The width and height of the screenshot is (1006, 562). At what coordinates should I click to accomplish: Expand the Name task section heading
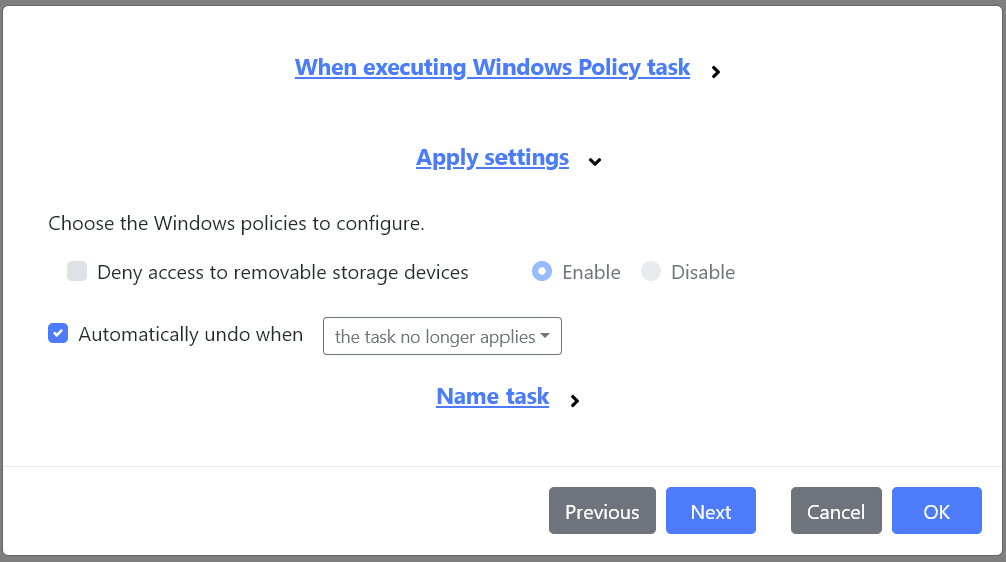pyautogui.click(x=492, y=397)
